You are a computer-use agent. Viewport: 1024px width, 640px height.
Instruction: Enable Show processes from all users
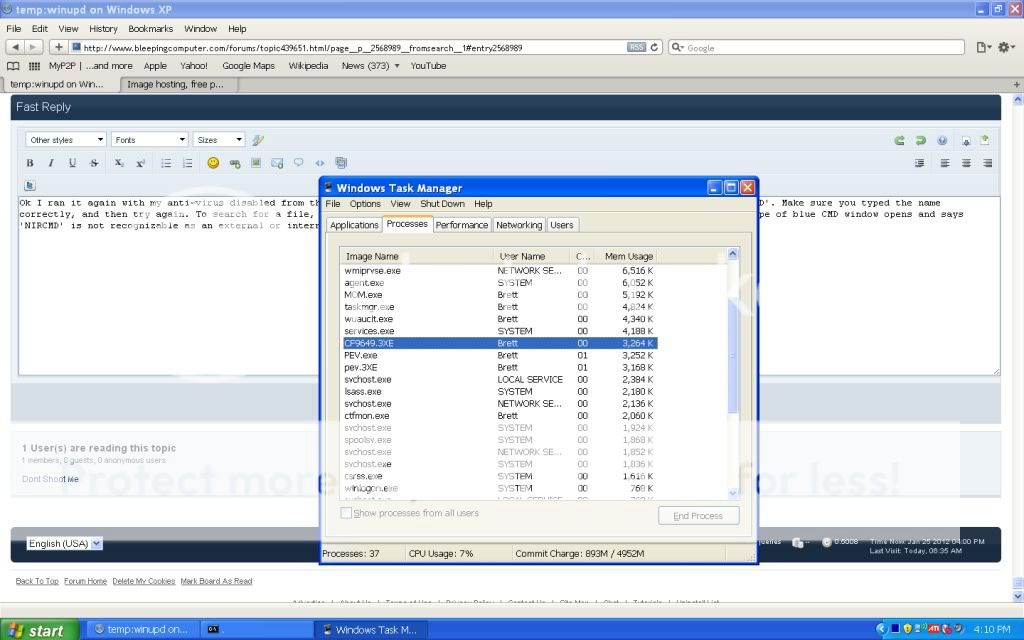(x=347, y=513)
